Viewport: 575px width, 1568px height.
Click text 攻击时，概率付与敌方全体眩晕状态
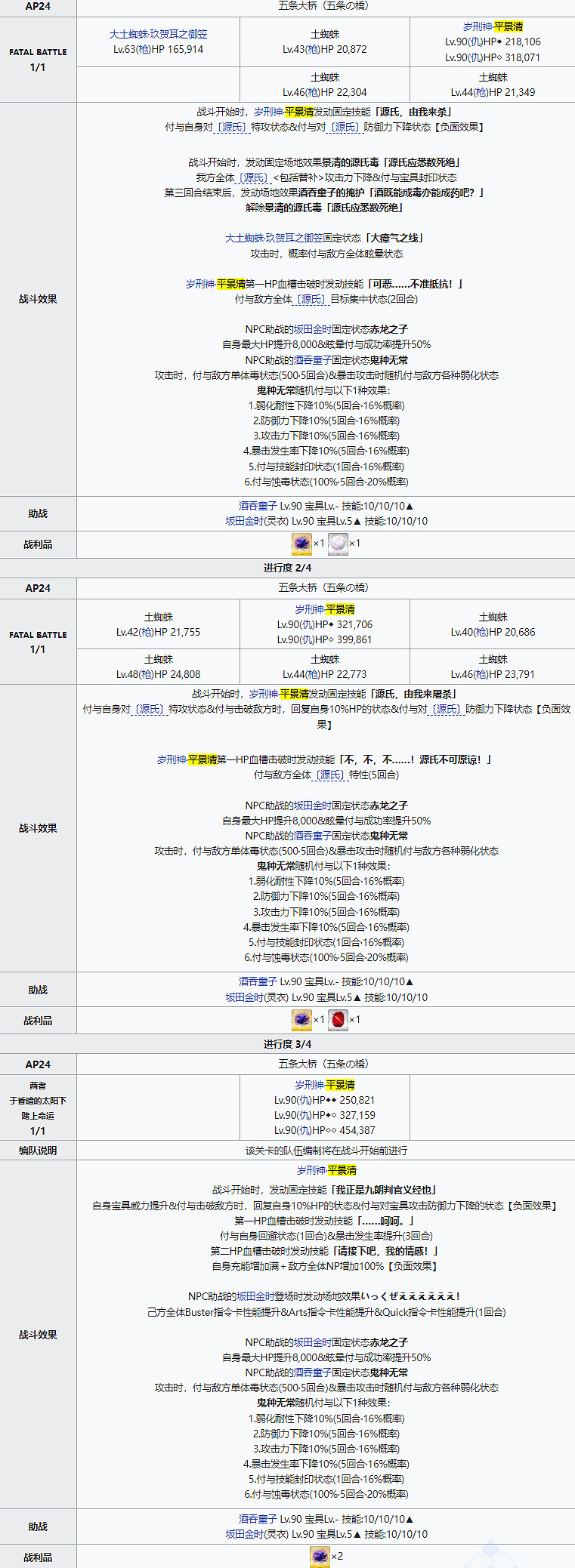[326, 254]
